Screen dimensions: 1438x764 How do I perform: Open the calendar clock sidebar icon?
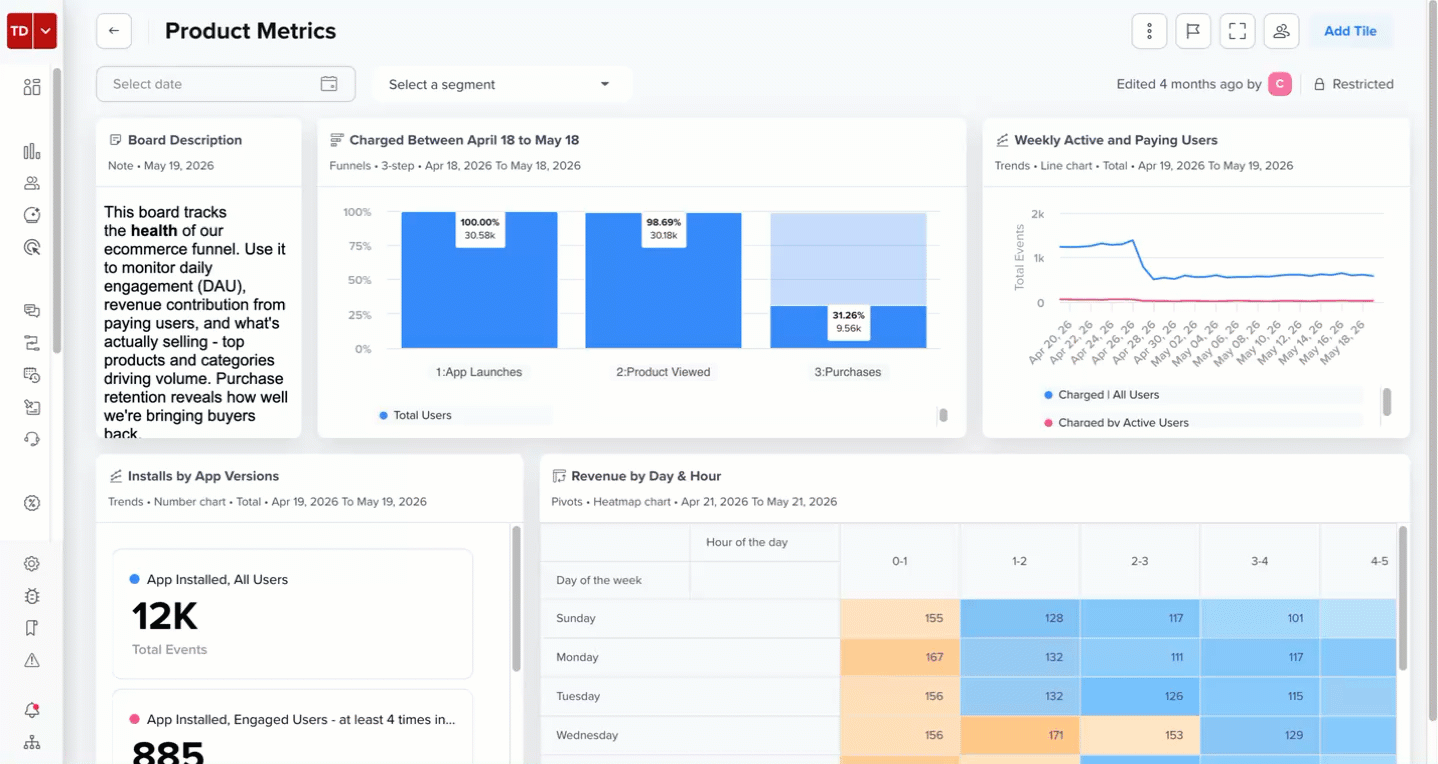pyautogui.click(x=32, y=375)
